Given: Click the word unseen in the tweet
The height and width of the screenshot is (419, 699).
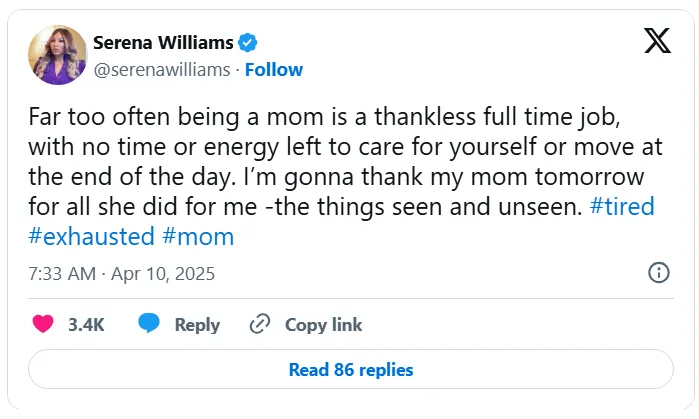Looking at the screenshot, I should [540, 206].
